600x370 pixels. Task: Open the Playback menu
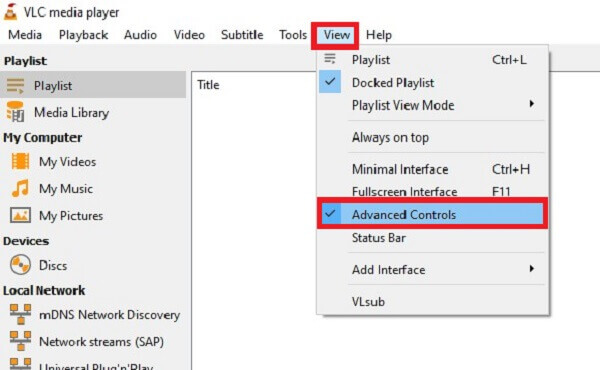point(83,35)
